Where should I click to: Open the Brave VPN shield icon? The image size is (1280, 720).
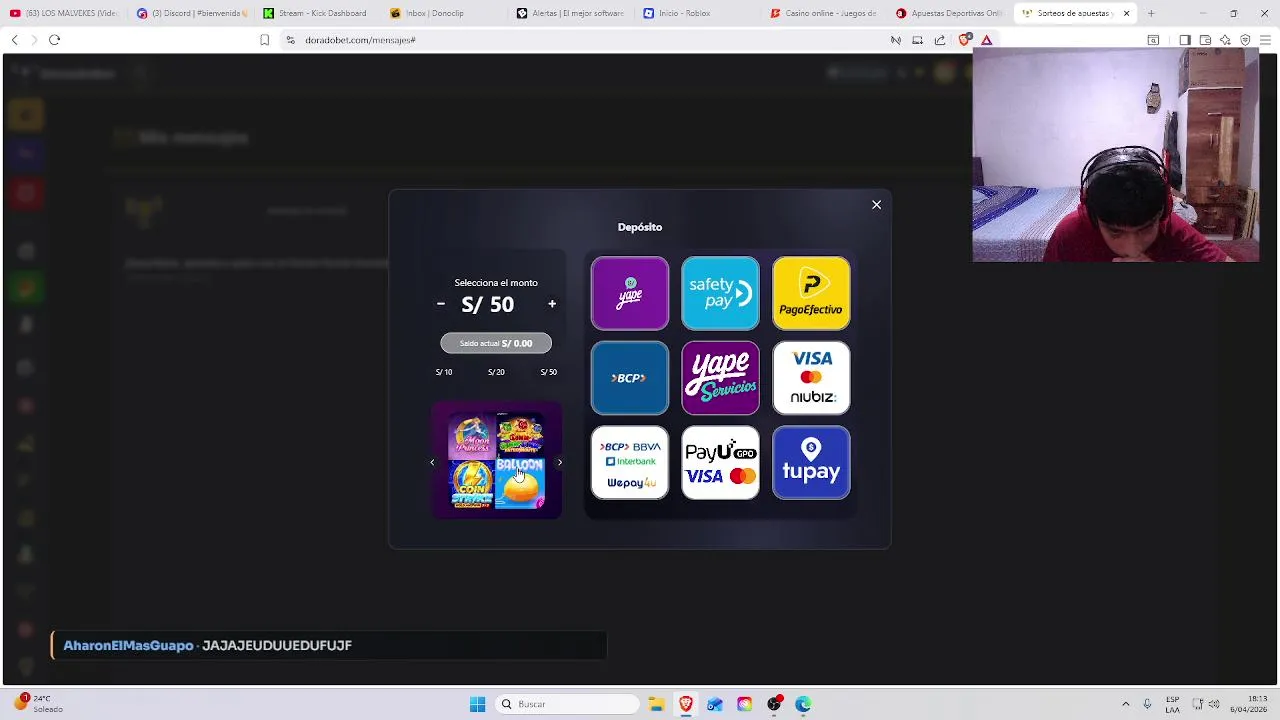[1245, 40]
